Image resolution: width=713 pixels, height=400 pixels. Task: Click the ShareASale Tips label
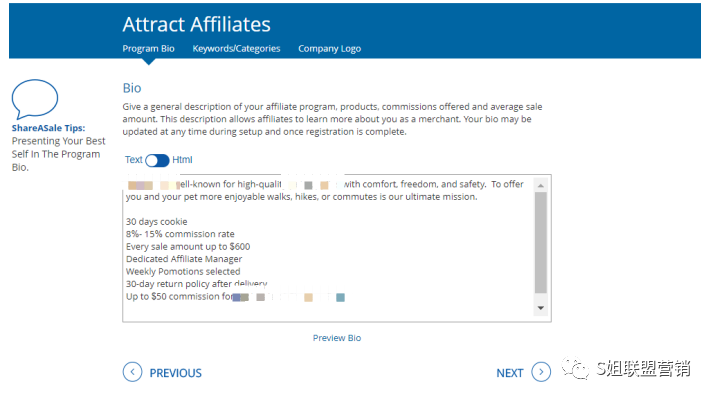click(x=49, y=128)
